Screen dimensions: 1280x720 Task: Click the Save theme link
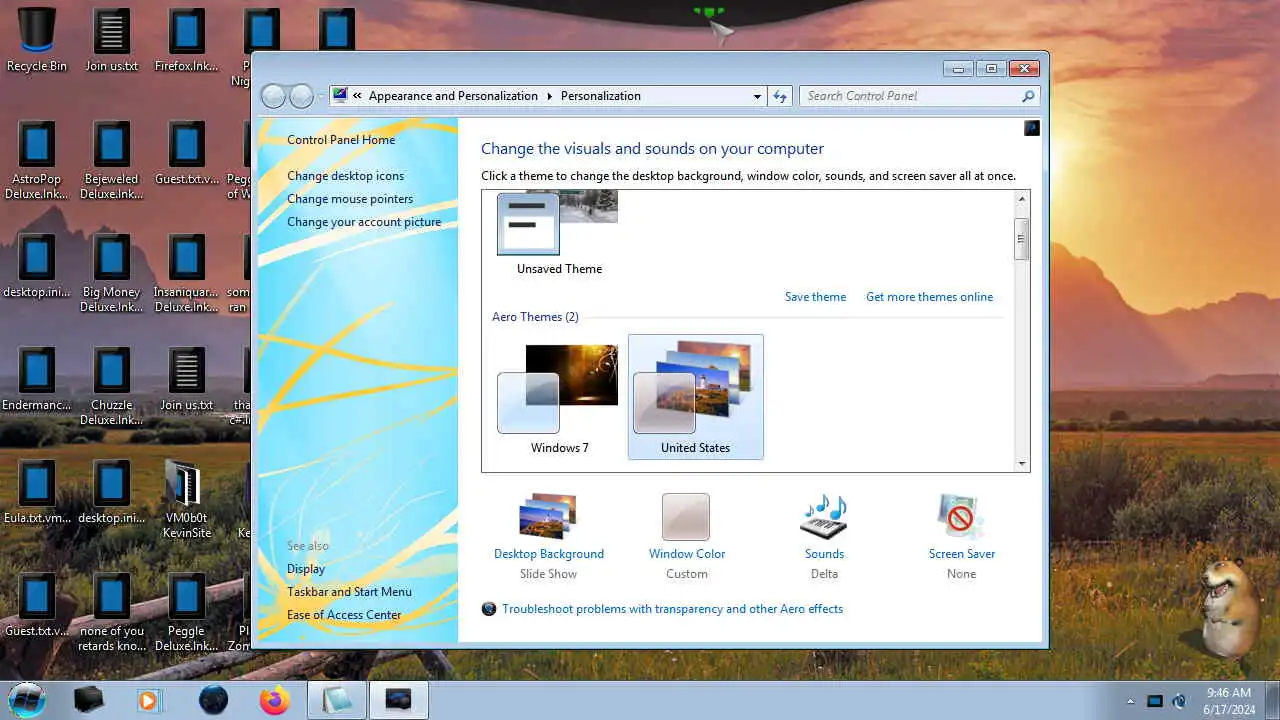815,297
